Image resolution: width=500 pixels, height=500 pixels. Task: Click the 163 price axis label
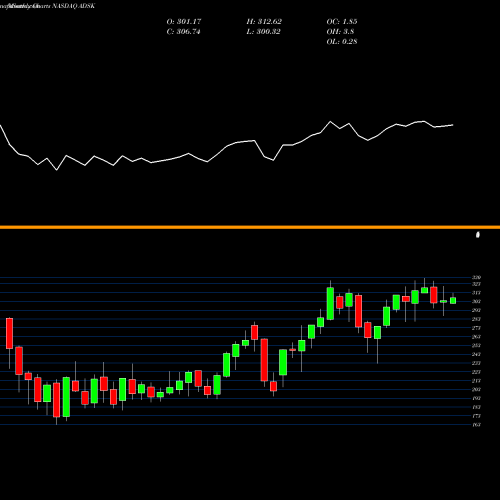tap(476, 425)
